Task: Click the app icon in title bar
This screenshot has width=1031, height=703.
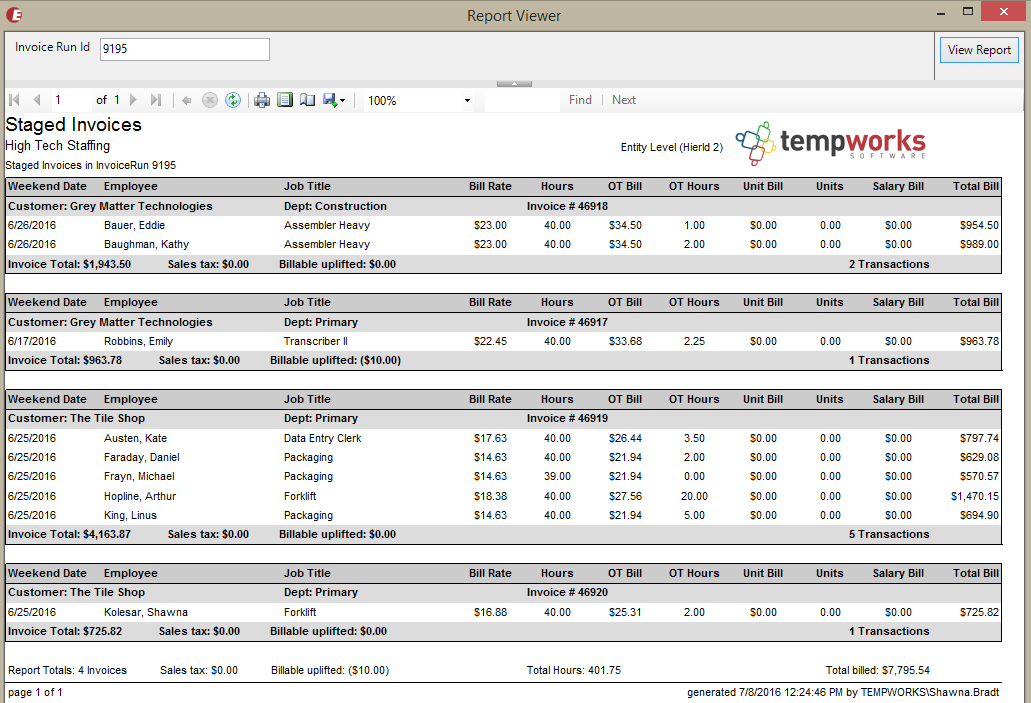Action: 15,15
